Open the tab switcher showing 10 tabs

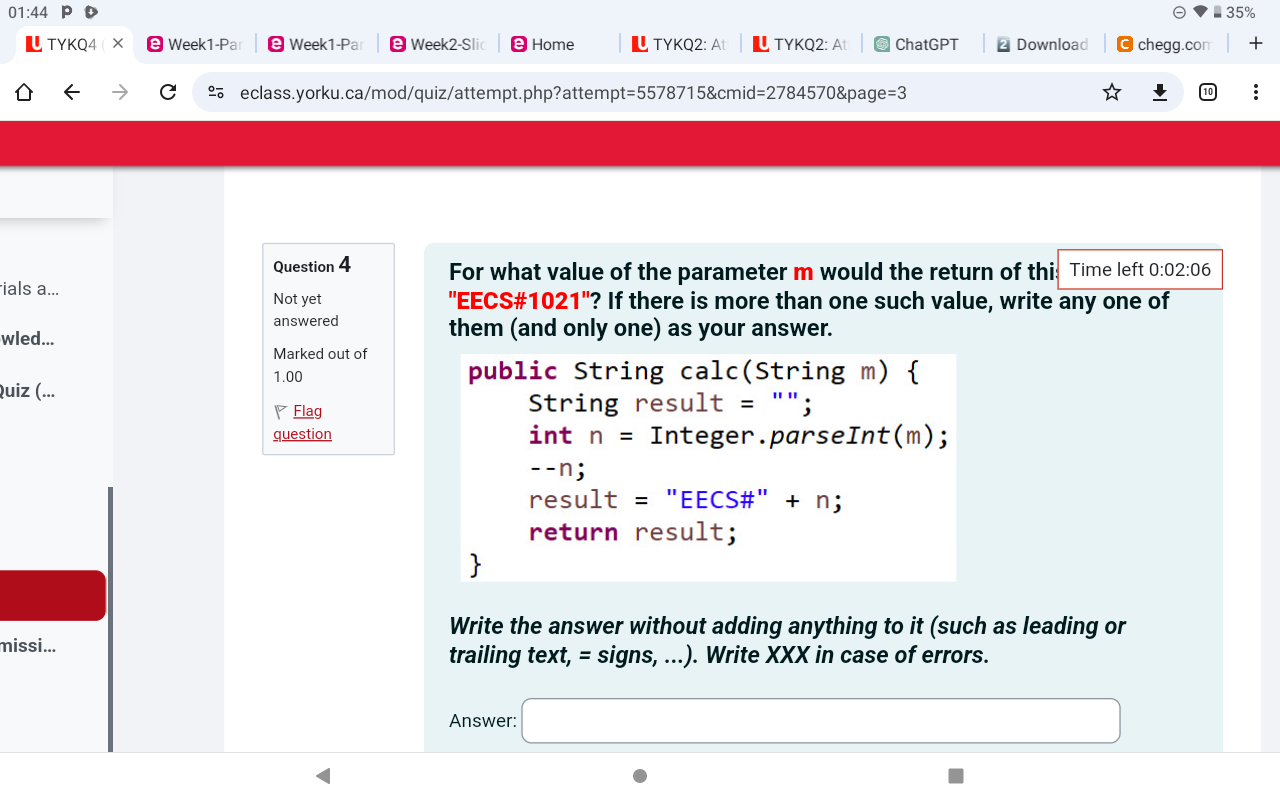1209,92
